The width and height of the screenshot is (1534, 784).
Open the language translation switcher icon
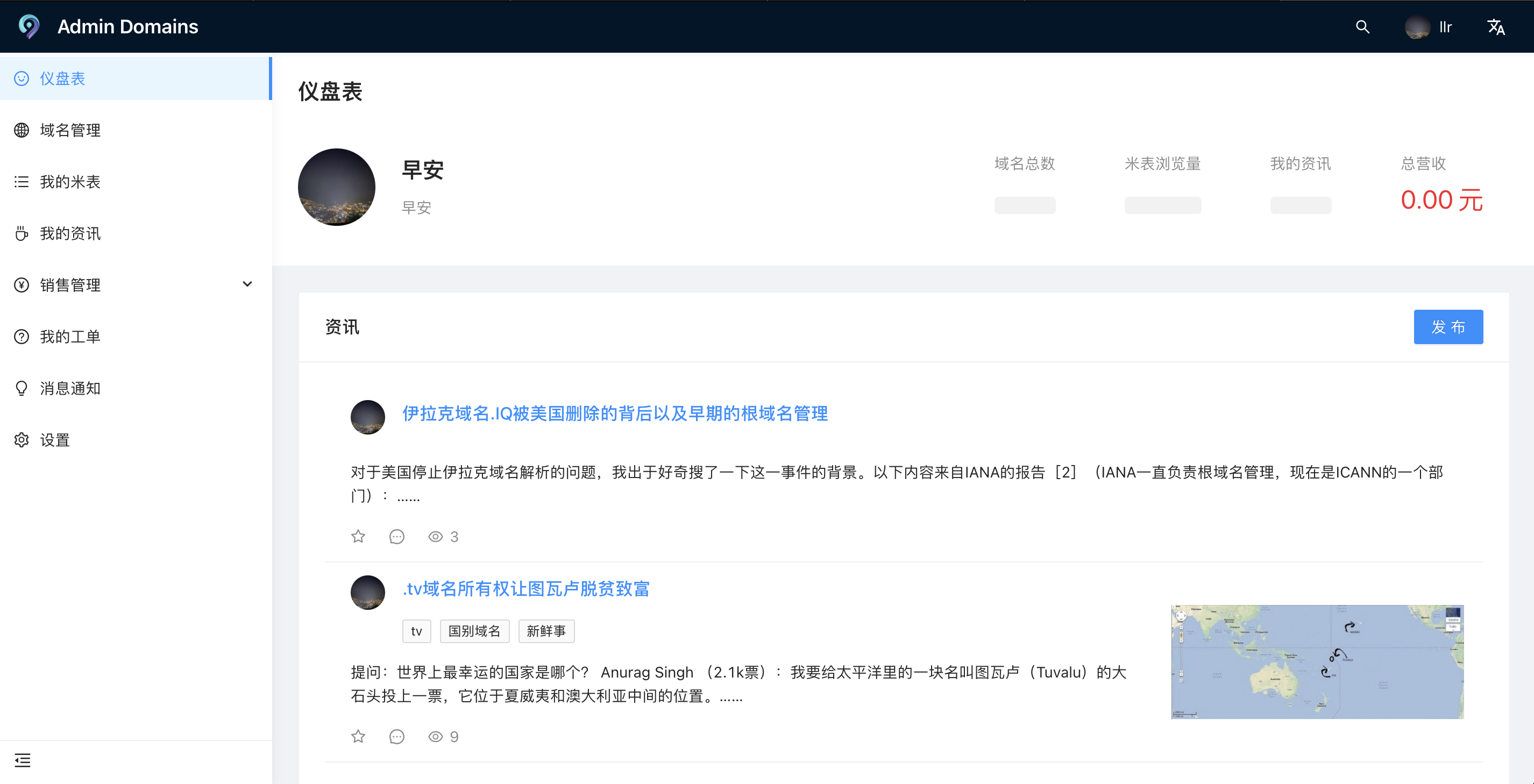pos(1495,27)
